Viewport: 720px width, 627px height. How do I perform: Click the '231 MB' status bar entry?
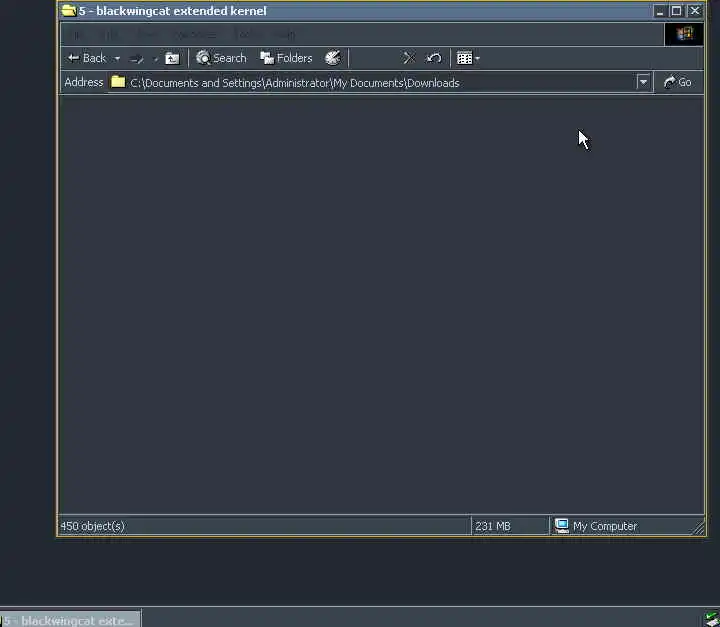[493, 526]
